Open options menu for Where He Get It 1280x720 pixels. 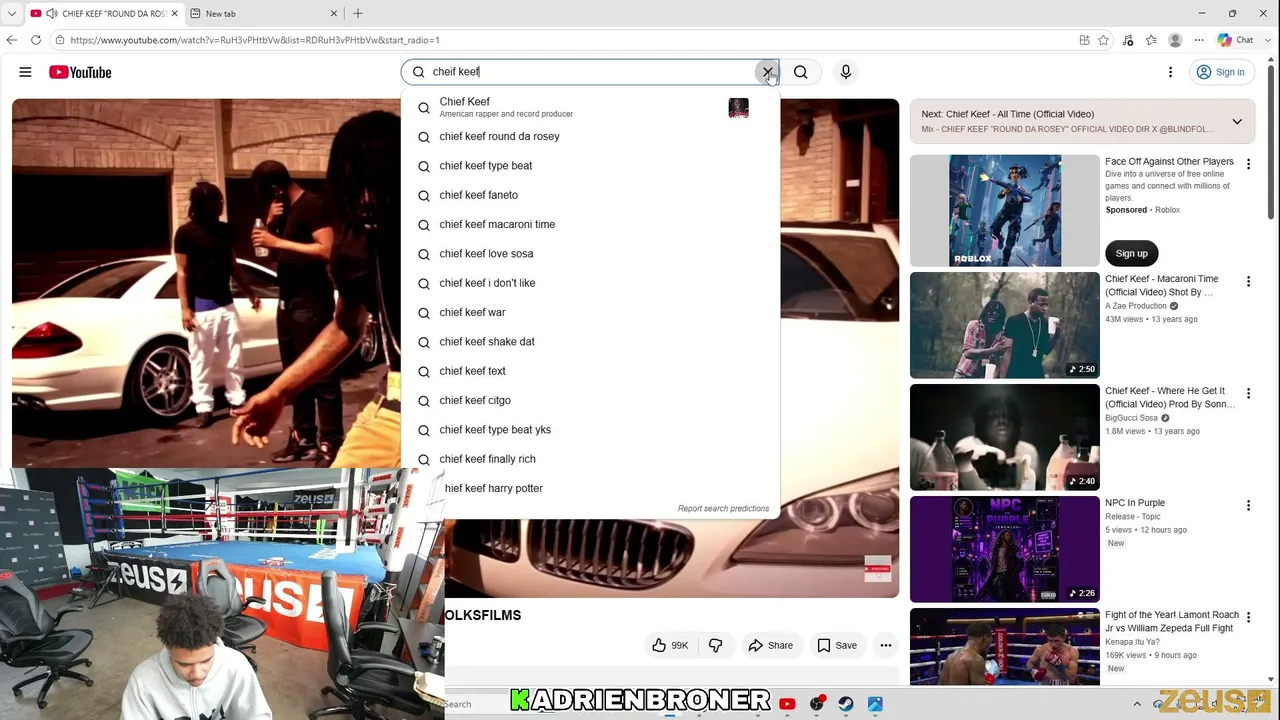pos(1248,394)
